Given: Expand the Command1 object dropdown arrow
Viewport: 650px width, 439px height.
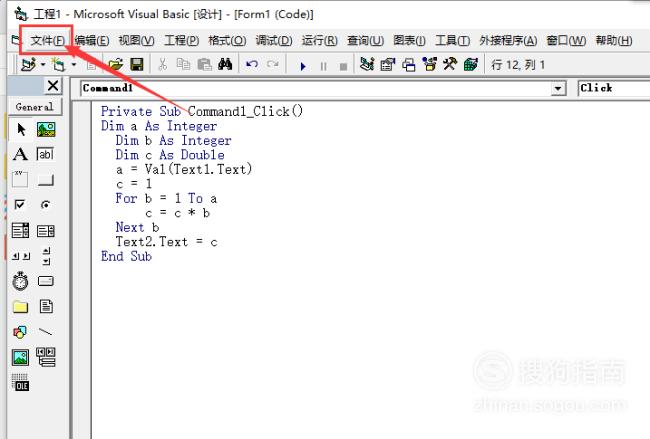Looking at the screenshot, I should tap(558, 88).
